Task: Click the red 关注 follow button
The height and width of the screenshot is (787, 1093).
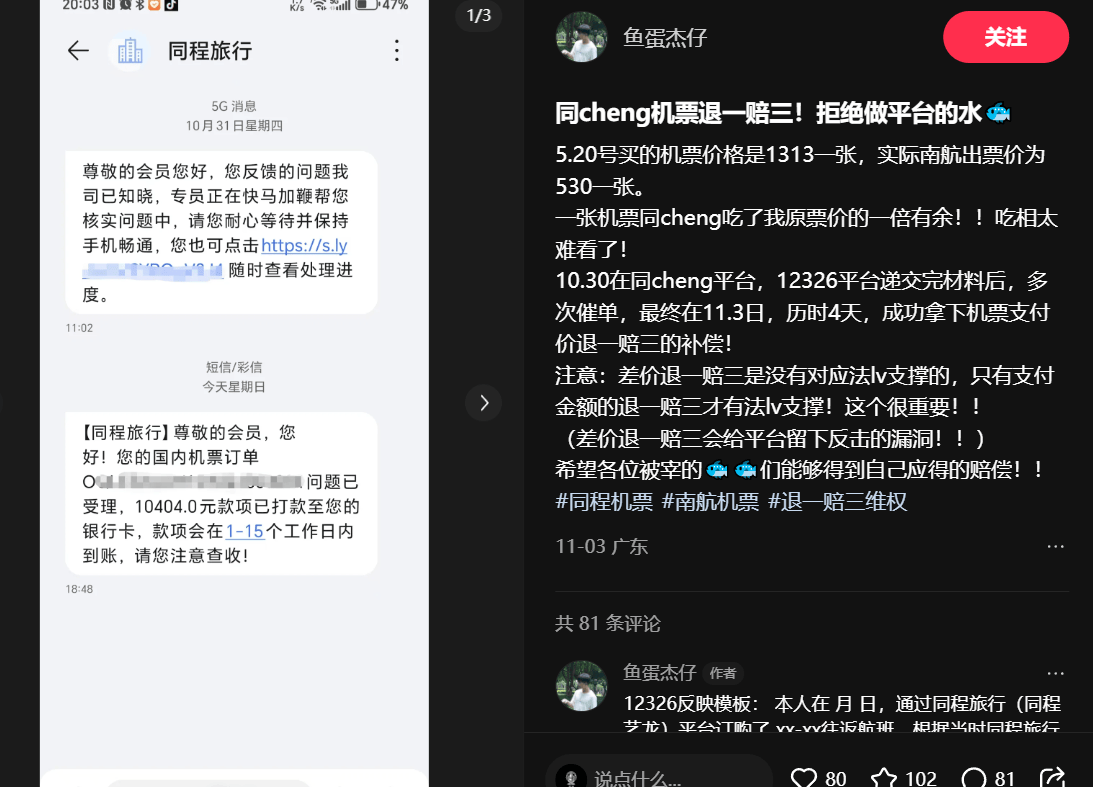Action: pos(1005,37)
